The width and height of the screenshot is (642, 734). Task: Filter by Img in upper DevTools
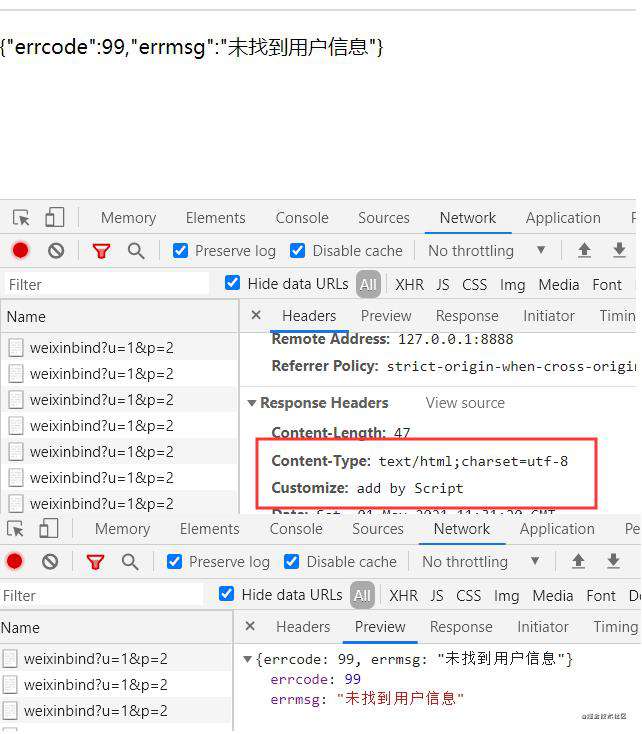point(512,285)
